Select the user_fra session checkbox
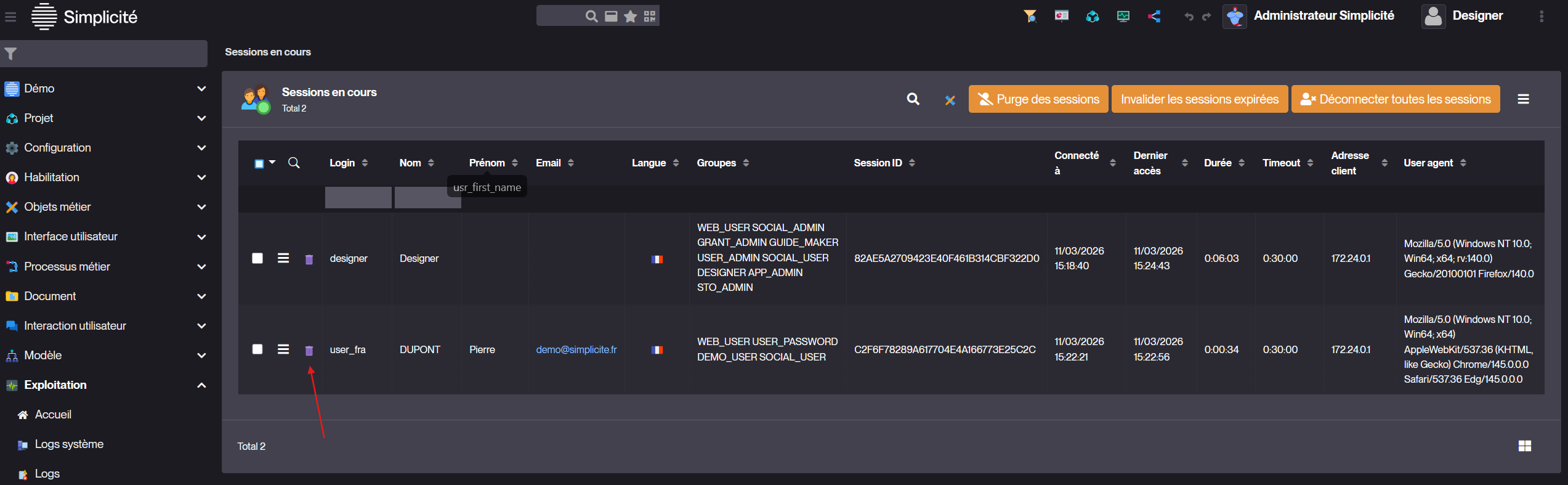The height and width of the screenshot is (485, 1568). click(257, 349)
